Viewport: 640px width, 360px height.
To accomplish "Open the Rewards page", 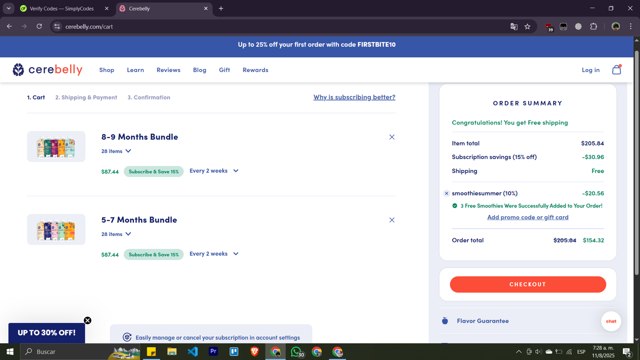I will tap(255, 70).
